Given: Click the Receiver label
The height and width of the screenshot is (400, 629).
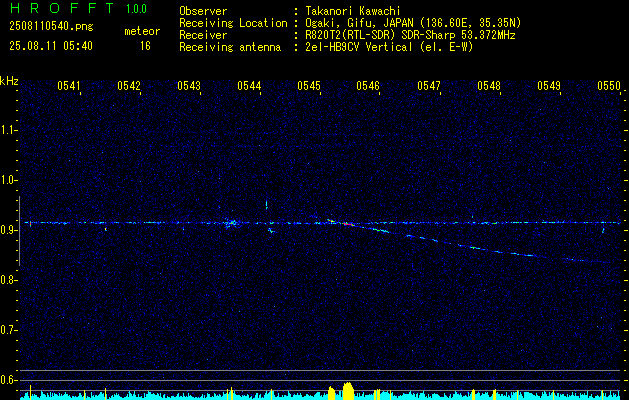Looking at the screenshot, I should 203,35.
